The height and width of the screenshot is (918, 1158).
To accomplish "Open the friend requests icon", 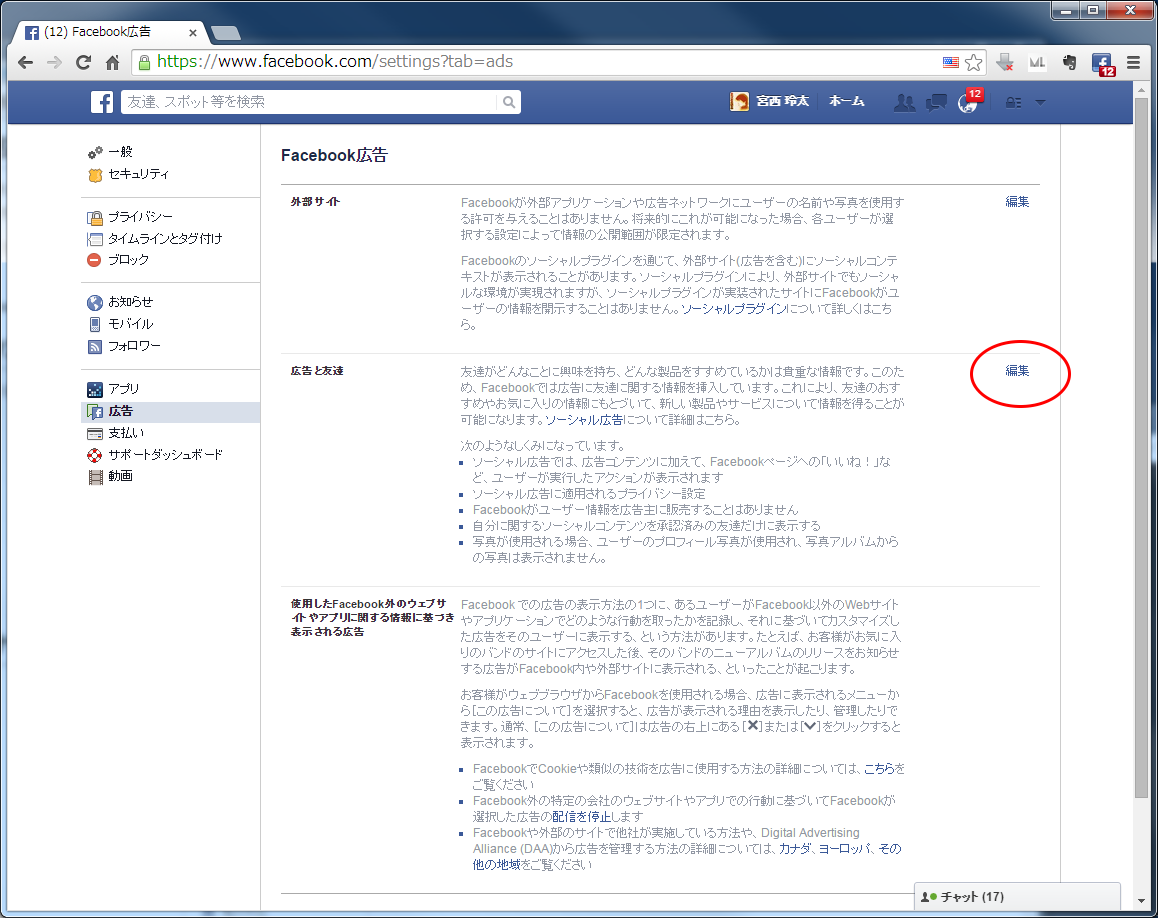I will tap(904, 102).
